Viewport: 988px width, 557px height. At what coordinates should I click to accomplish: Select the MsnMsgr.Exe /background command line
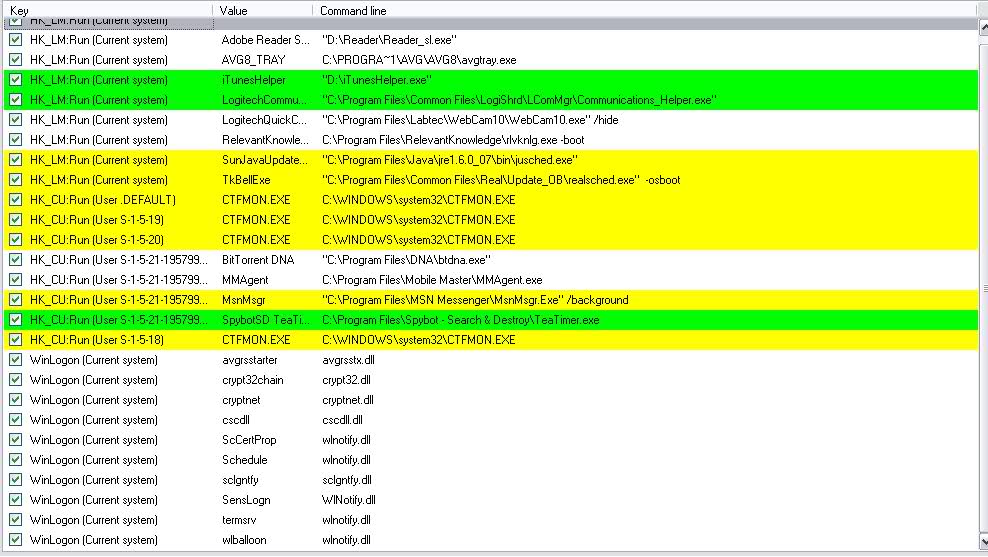pyautogui.click(x=475, y=300)
